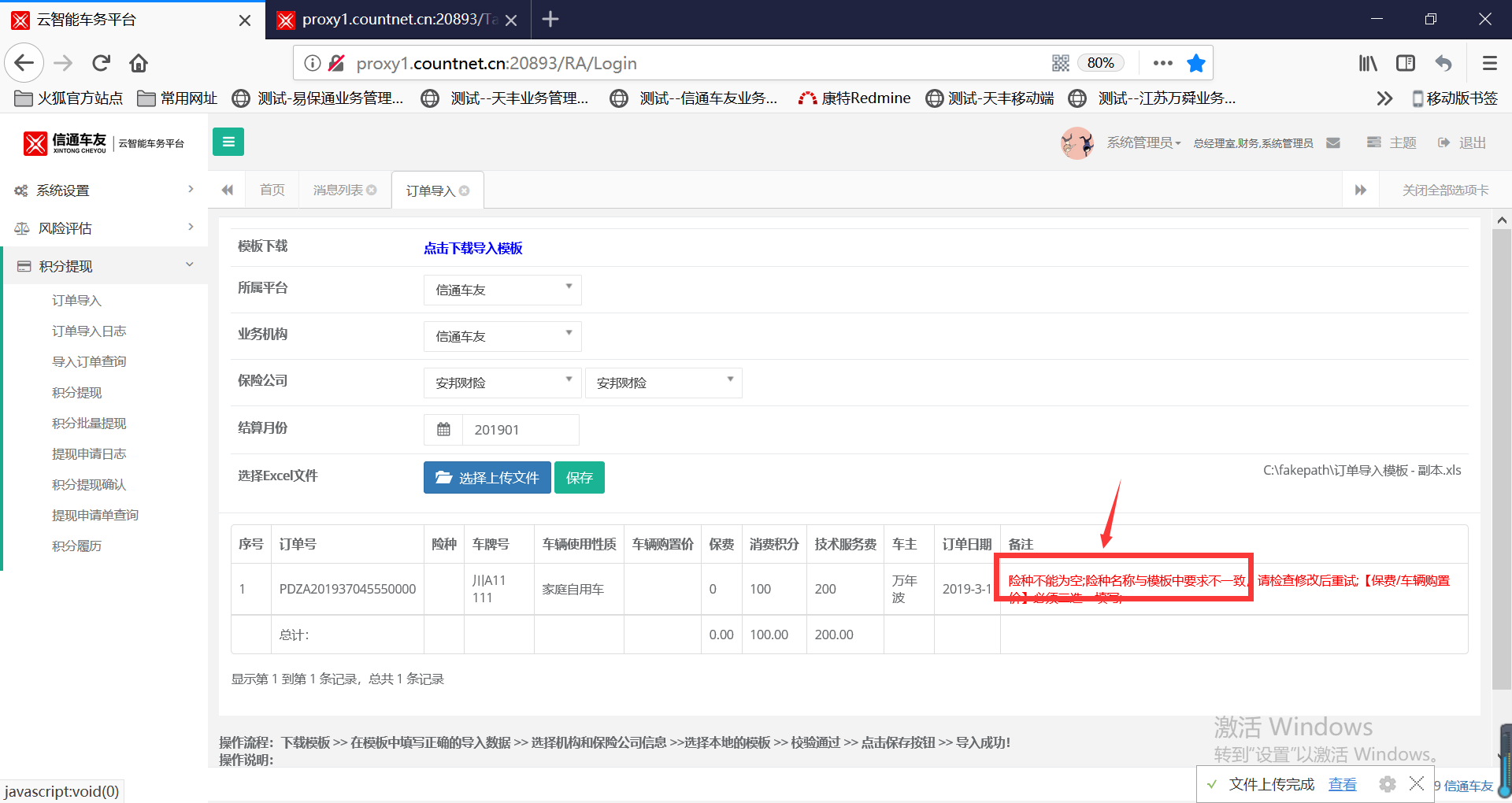Click the QR code icon in address bar

[1060, 63]
